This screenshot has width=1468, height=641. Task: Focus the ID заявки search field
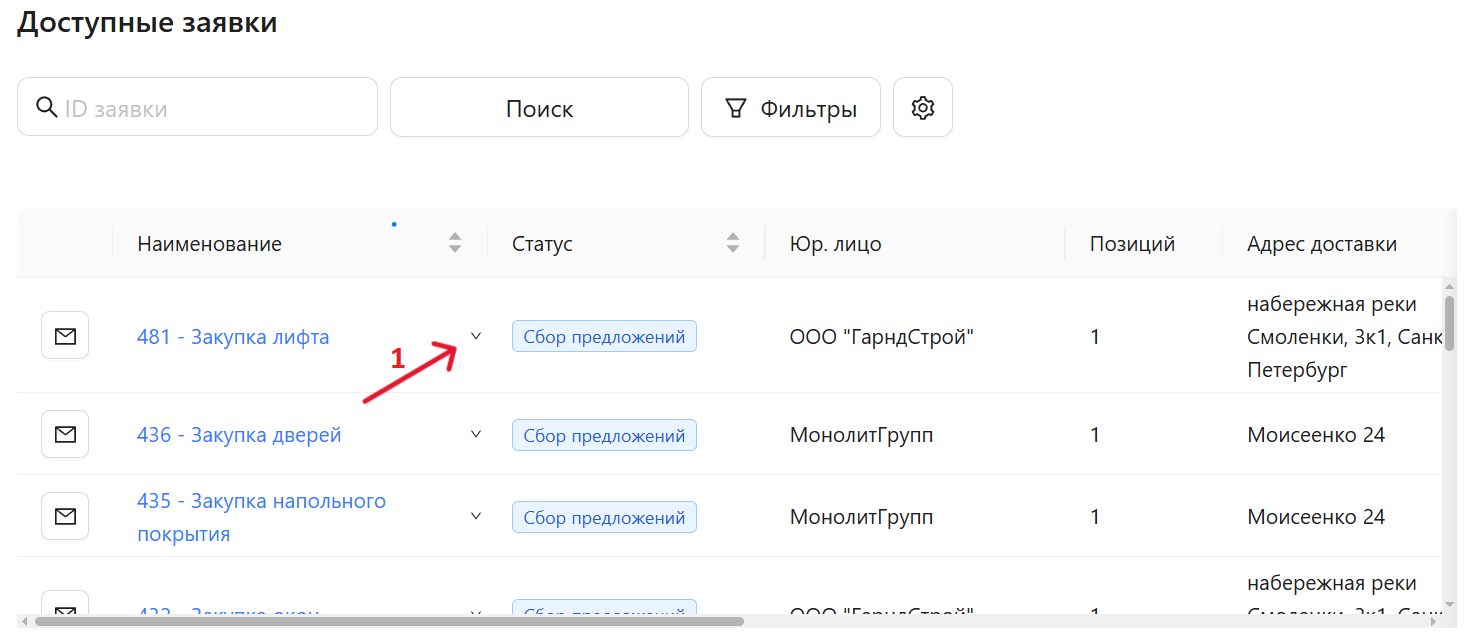tap(197, 107)
